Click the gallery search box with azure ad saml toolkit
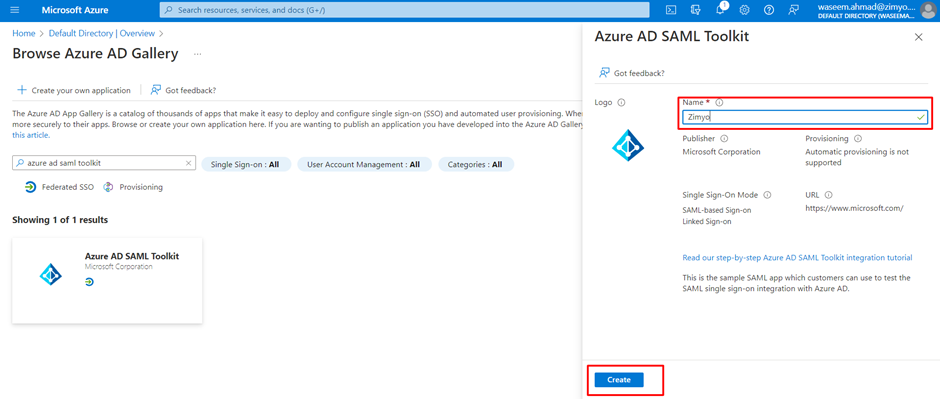The image size is (940, 399). point(104,163)
